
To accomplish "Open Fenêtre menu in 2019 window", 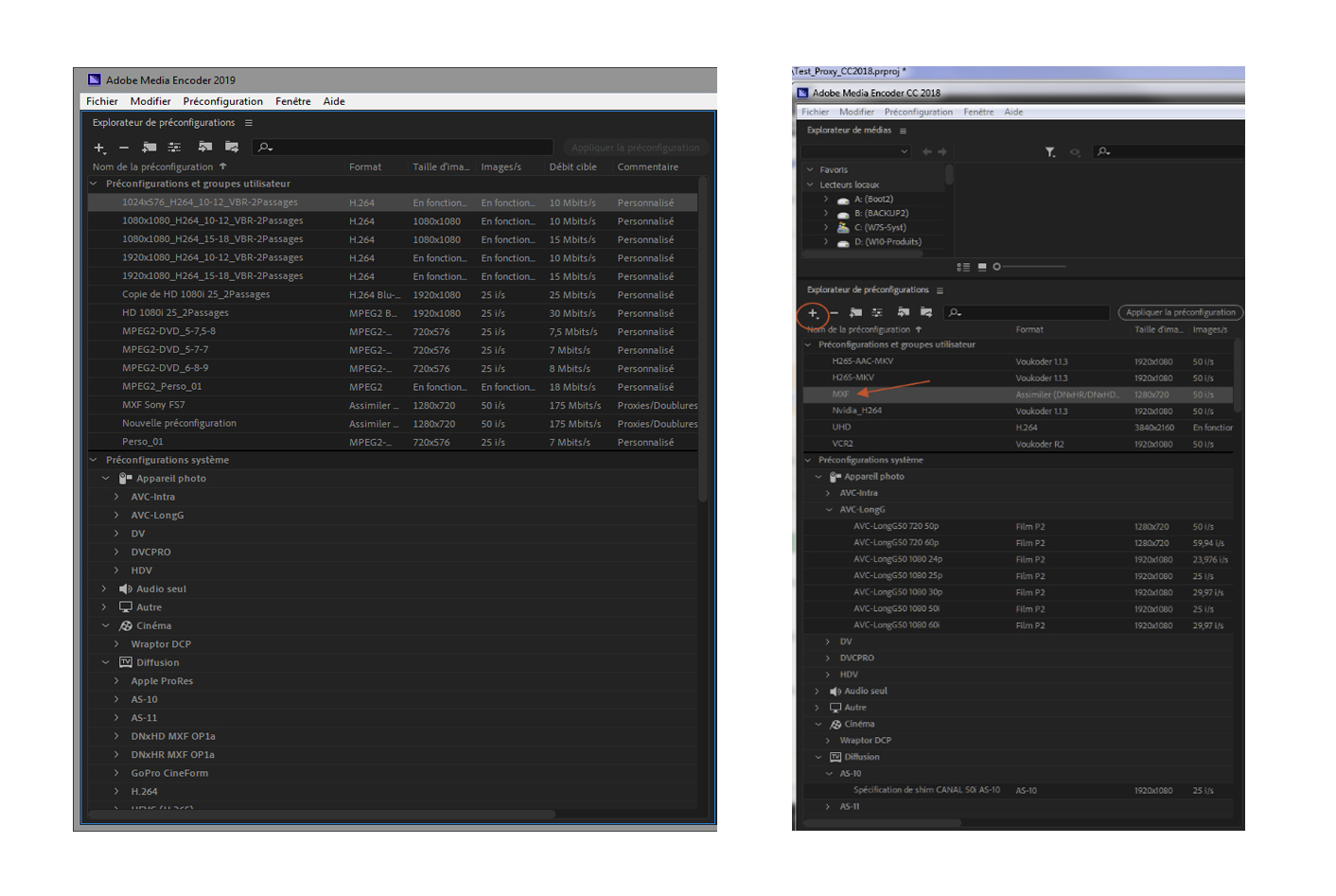I will coord(293,101).
